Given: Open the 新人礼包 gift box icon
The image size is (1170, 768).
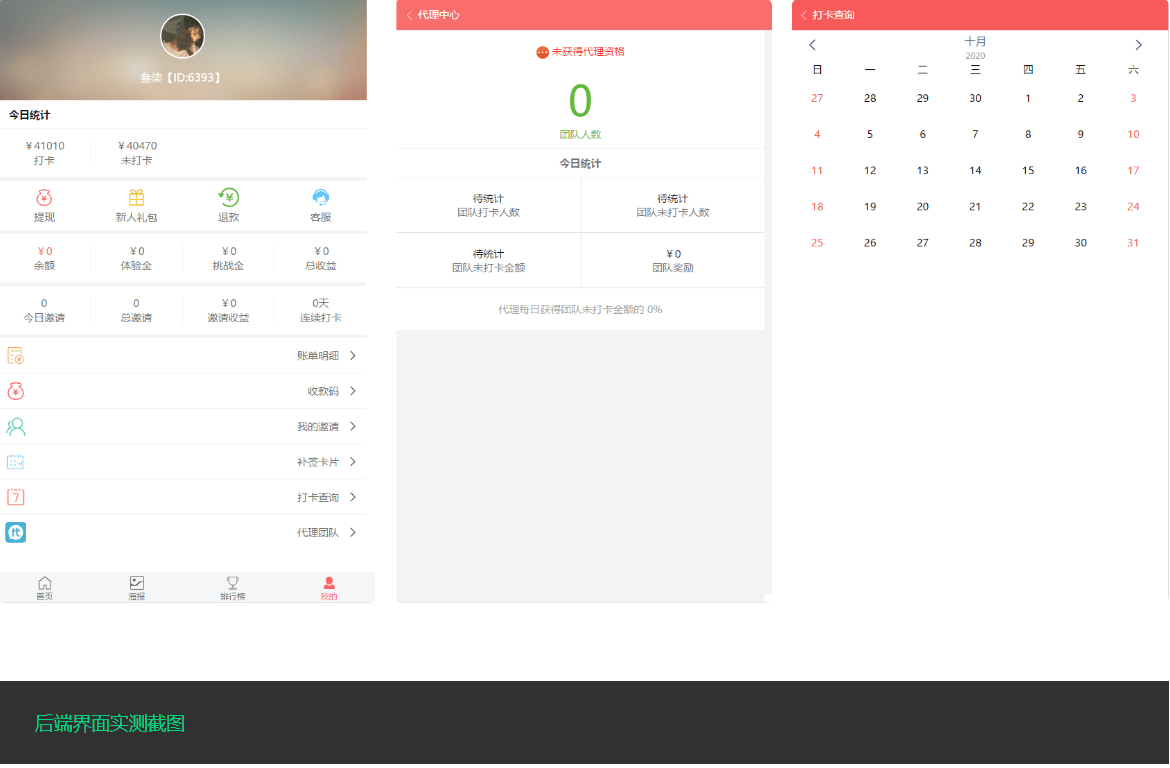Looking at the screenshot, I should click(136, 198).
